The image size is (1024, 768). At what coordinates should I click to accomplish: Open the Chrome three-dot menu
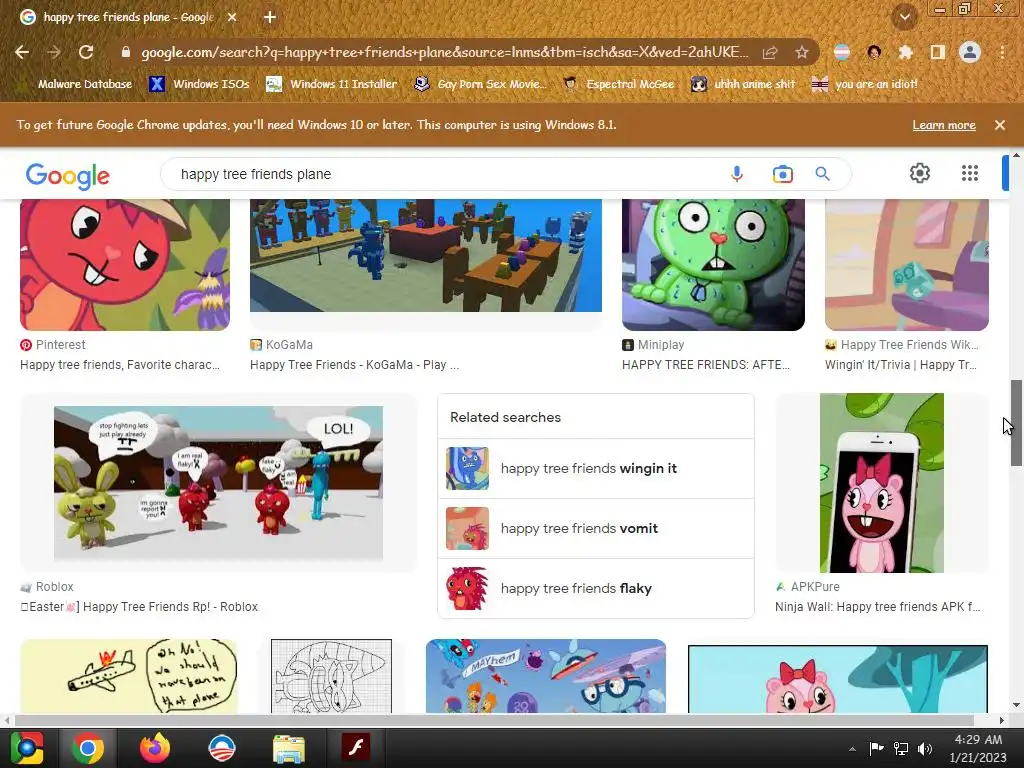click(1002, 52)
